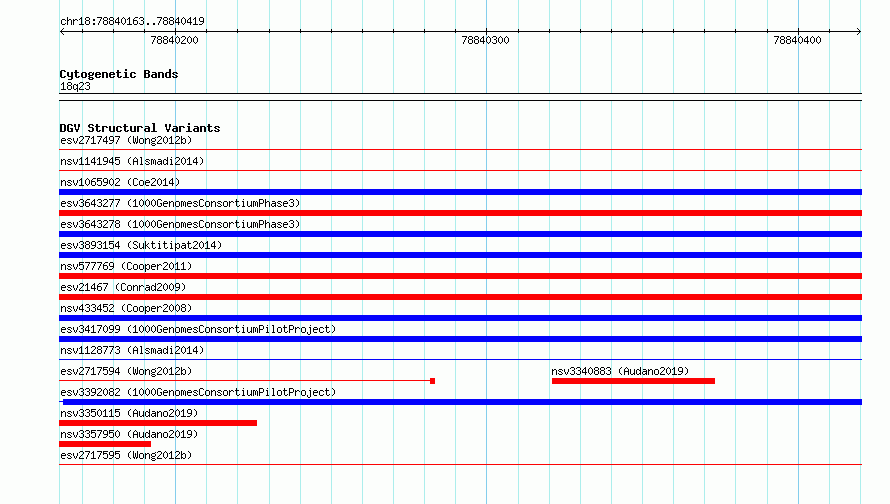This screenshot has height=504, width=890.
Task: Select the nsv3357950 (Audano2019) label
Action: tap(129, 434)
